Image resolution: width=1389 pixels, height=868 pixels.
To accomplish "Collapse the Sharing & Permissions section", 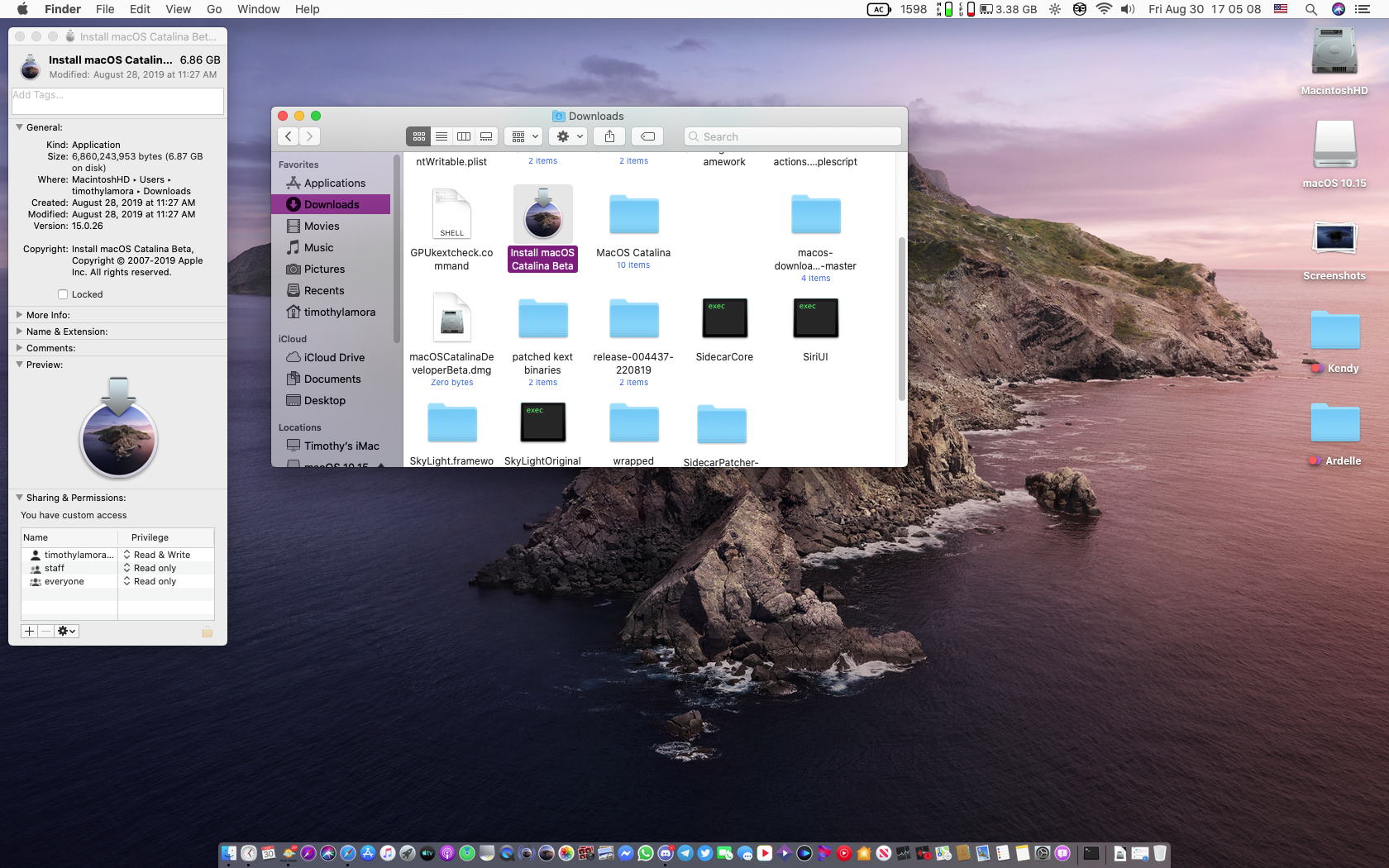I will [19, 498].
